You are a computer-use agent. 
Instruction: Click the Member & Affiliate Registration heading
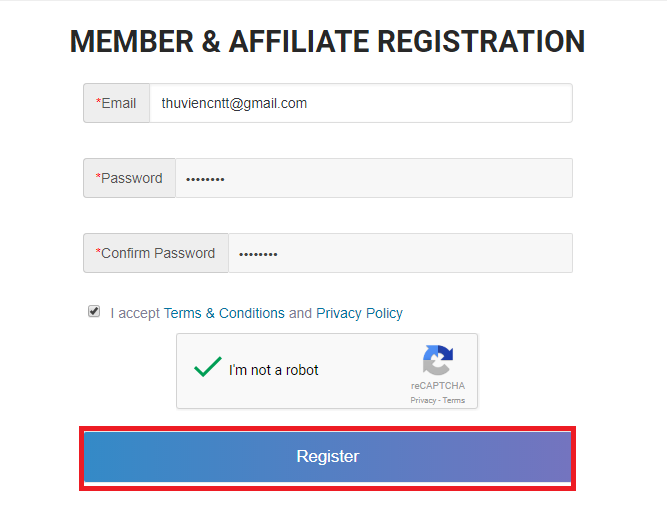pos(328,42)
